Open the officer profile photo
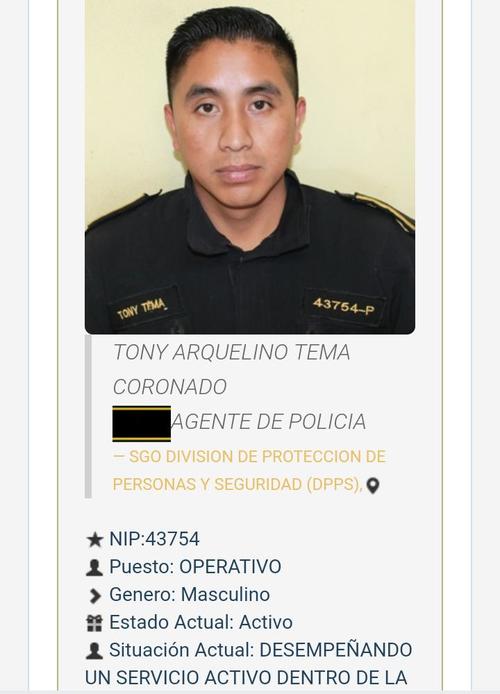Viewport: 500px width, 694px height. [250, 166]
